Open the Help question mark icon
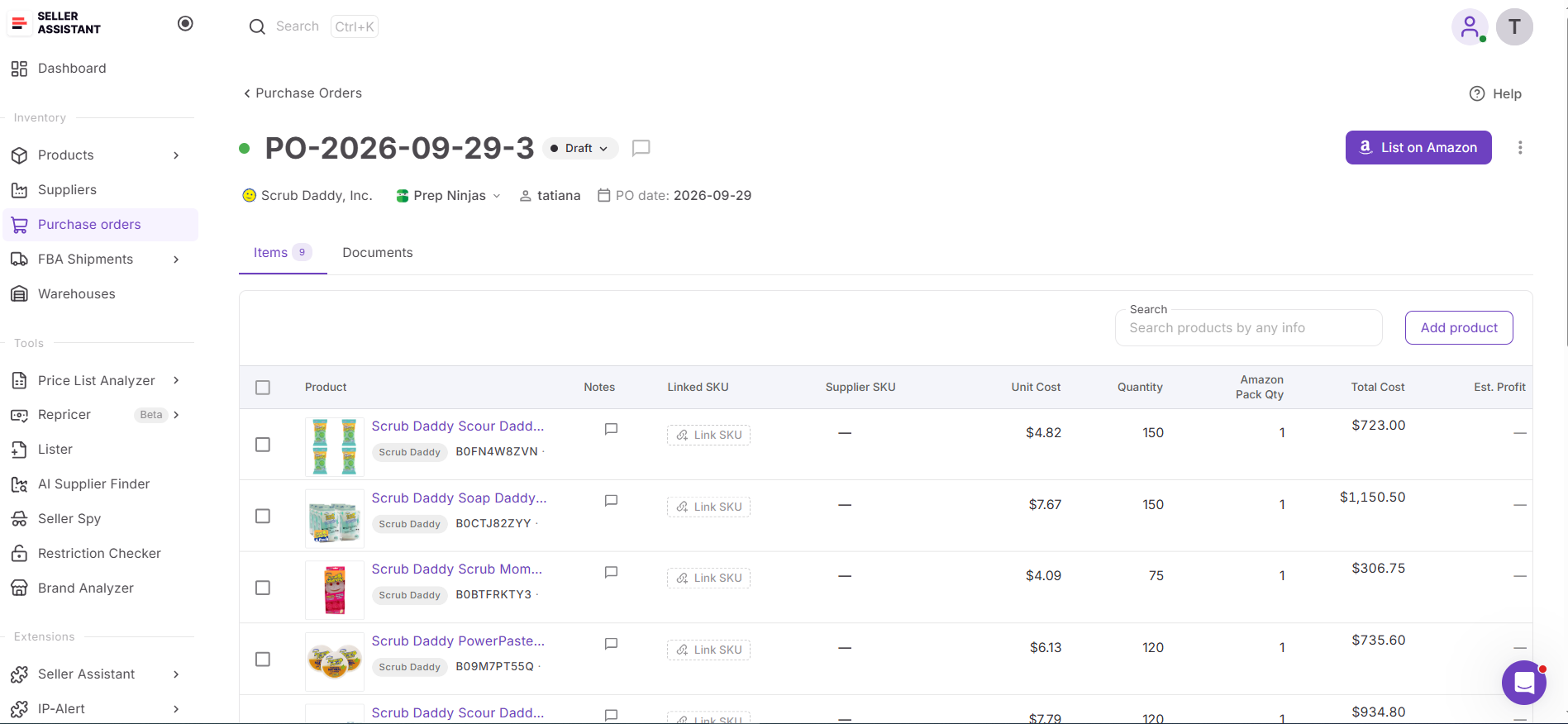The image size is (1568, 724). (x=1477, y=93)
